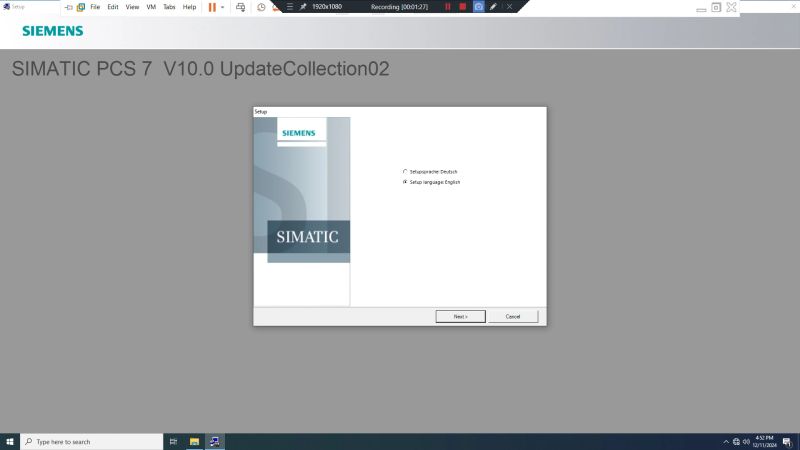This screenshot has height=450, width=800.
Task: Close the recording toolbar with X icon
Action: (509, 7)
